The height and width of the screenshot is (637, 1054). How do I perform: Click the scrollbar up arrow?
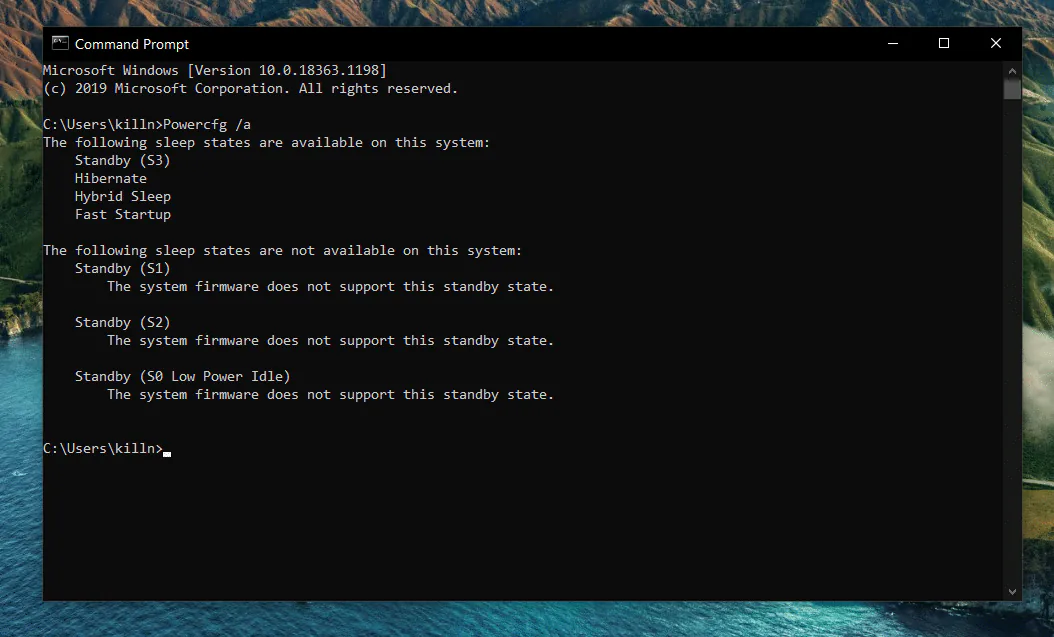pos(1012,71)
